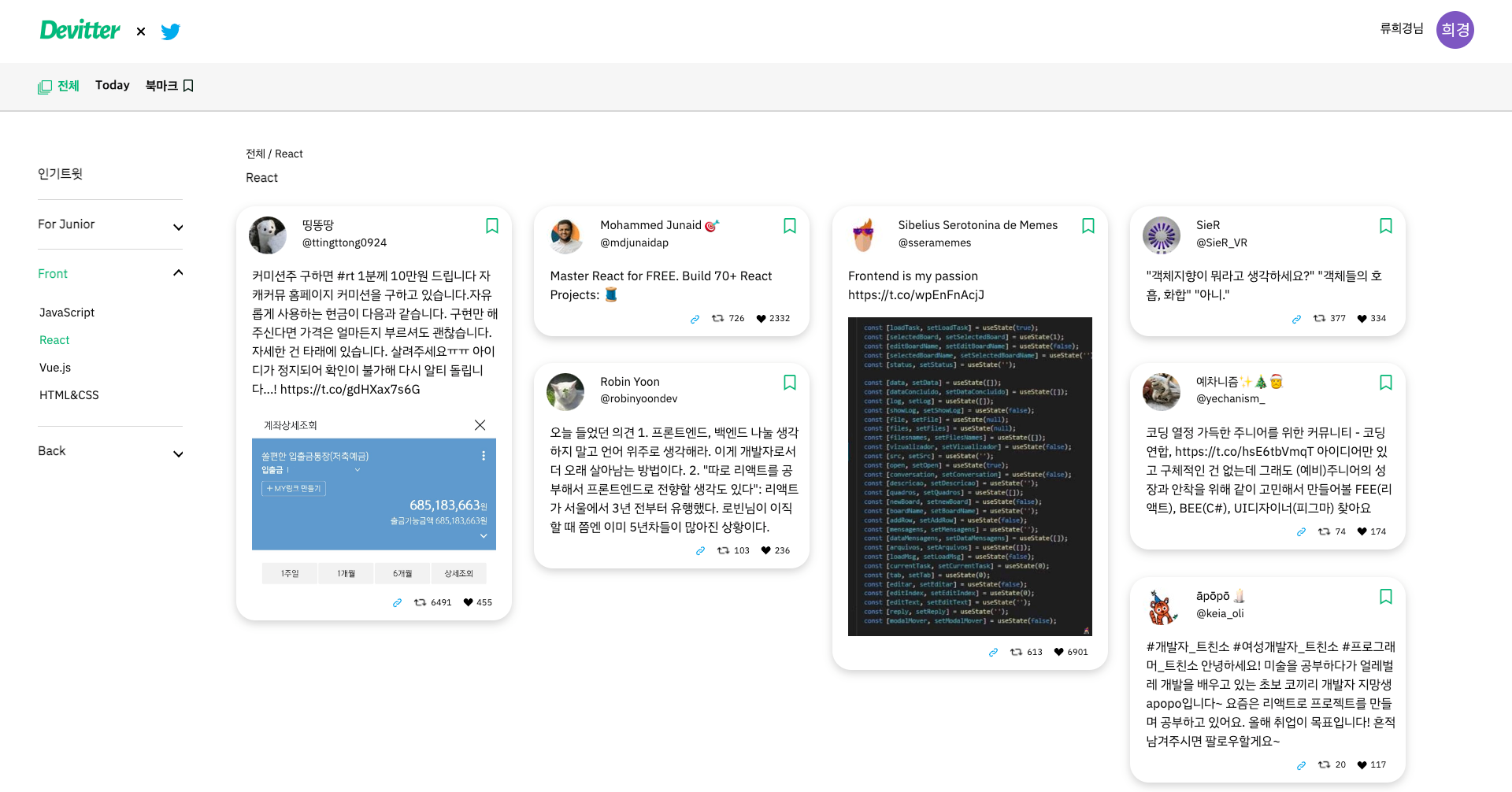This screenshot has height=792, width=1512.
Task: Bookmark Mohammed Junaid's tweet
Action: tap(790, 226)
